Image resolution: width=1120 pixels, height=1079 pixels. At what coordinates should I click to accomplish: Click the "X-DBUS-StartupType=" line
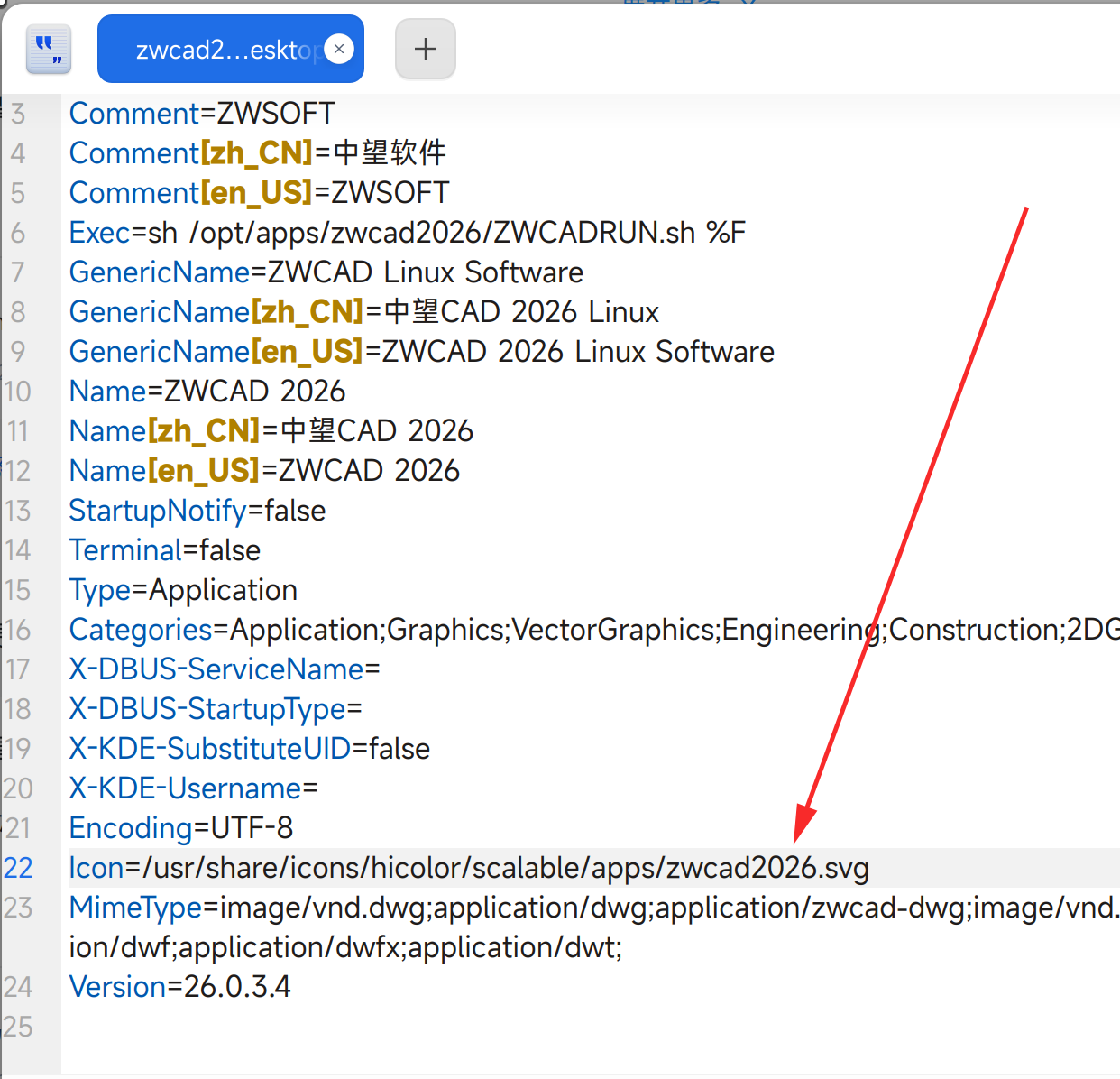pos(216,709)
